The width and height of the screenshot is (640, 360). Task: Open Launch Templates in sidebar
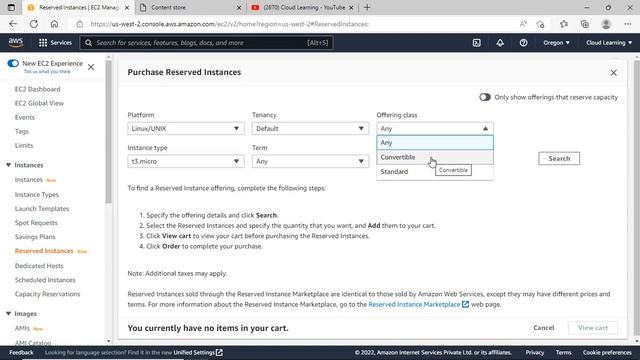pos(42,209)
